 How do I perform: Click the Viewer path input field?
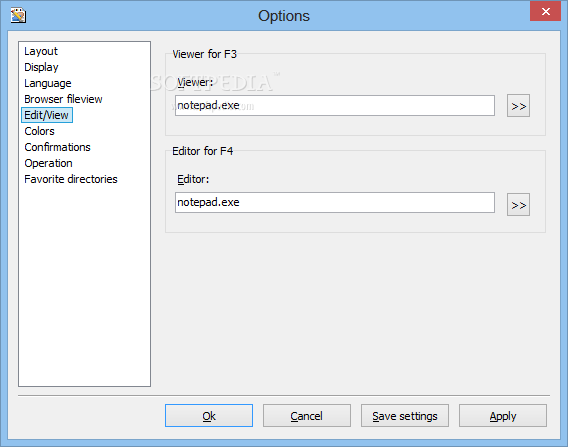pos(335,105)
